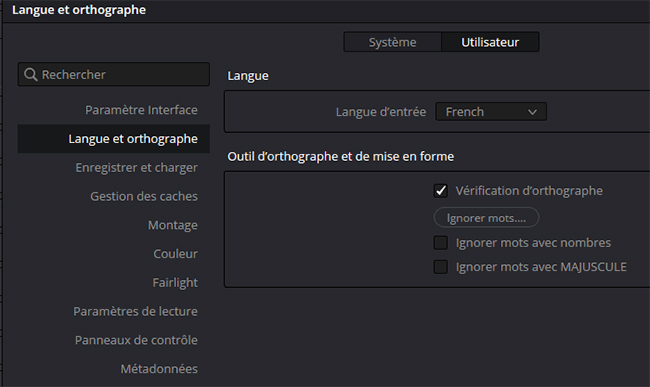The height and width of the screenshot is (387, 650).
Task: Enable Ignorer mots avec MAJUSCULE
Action: pyautogui.click(x=441, y=267)
